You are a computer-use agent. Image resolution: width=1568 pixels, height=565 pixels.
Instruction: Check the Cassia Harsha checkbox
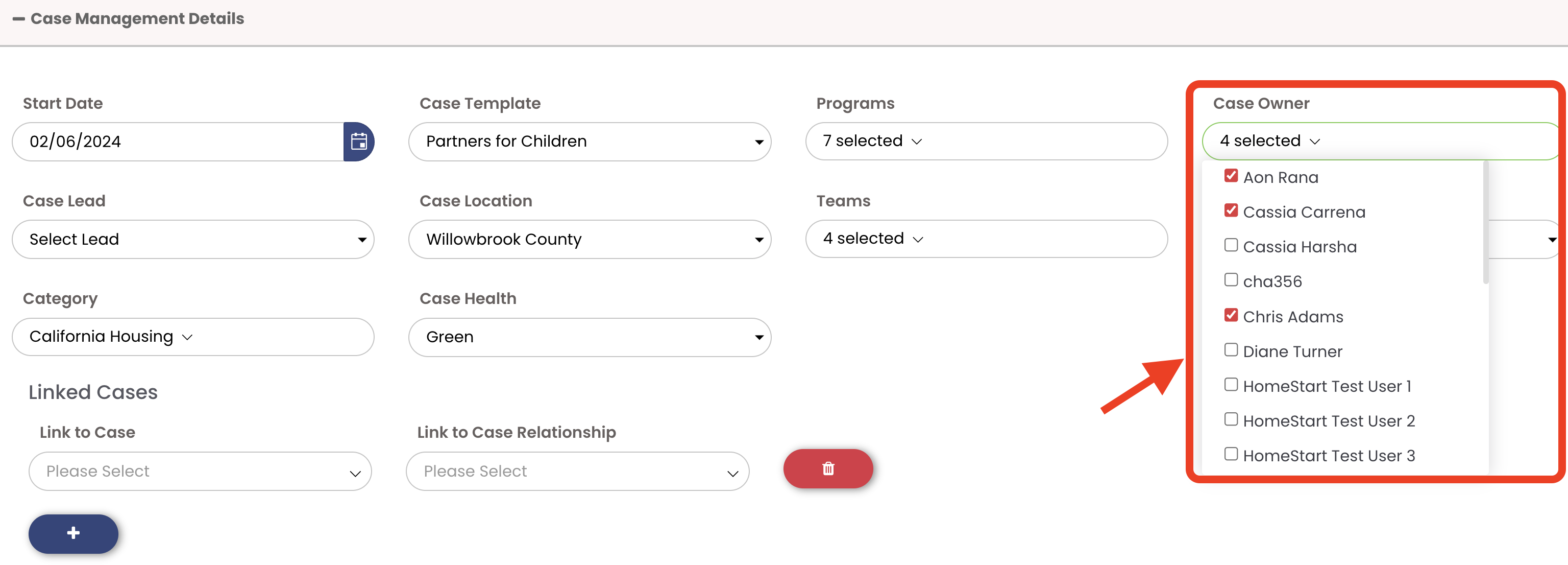point(1230,245)
